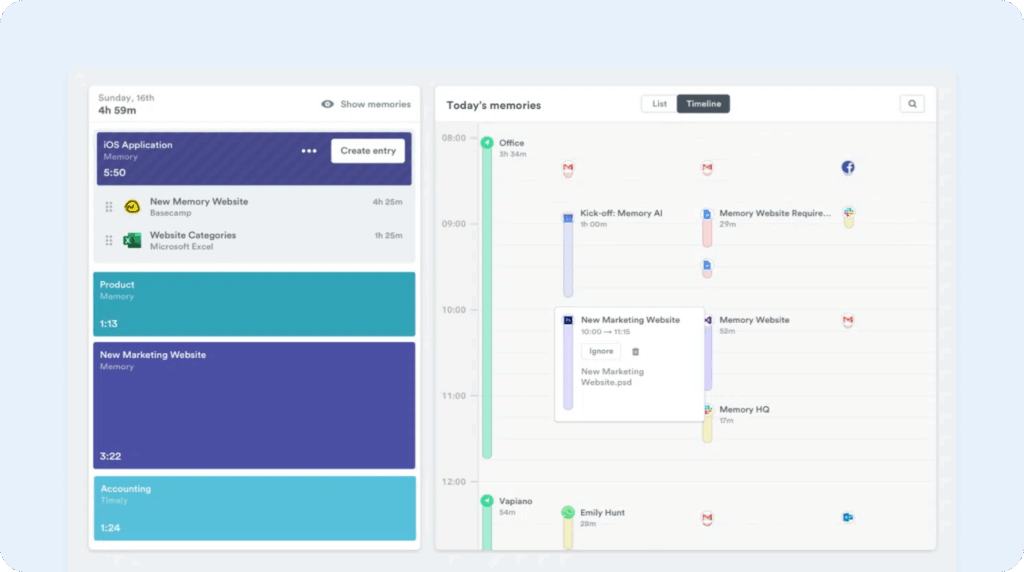Click the trash icon next to Ignore
1024x572 pixels.
[635, 352]
